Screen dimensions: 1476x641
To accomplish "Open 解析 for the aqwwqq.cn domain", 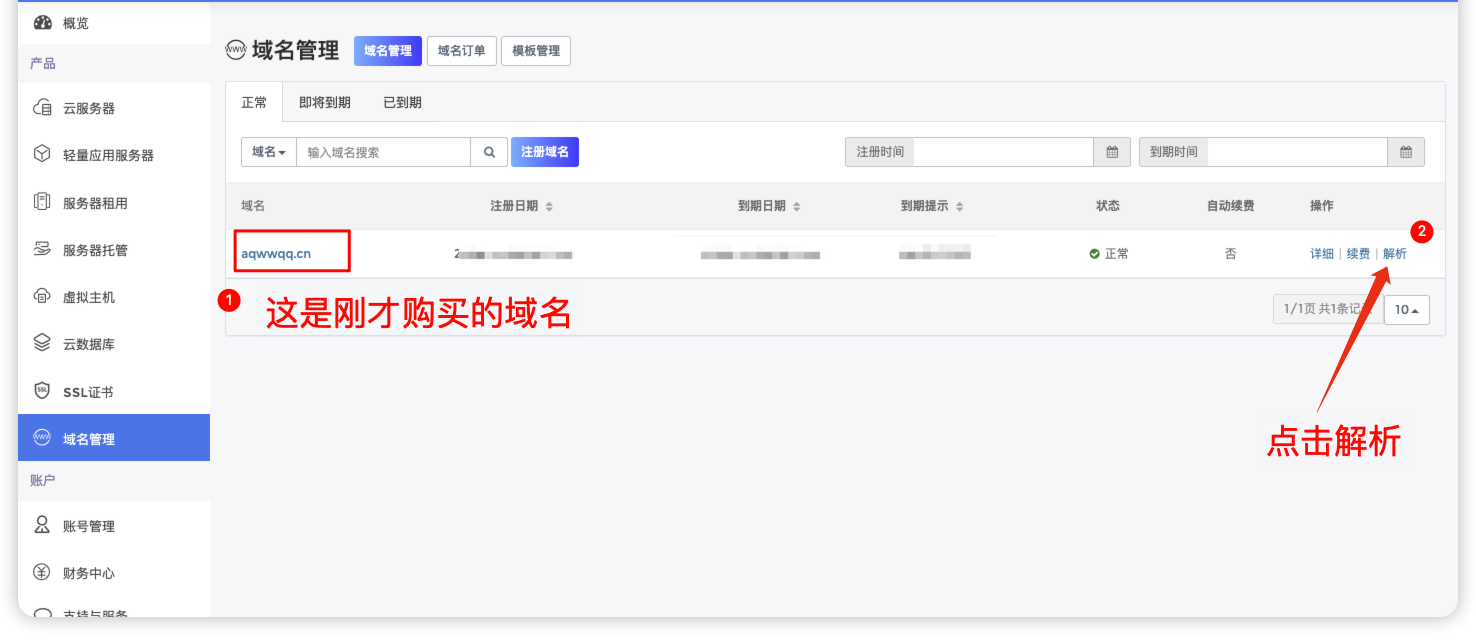I will (x=1394, y=253).
